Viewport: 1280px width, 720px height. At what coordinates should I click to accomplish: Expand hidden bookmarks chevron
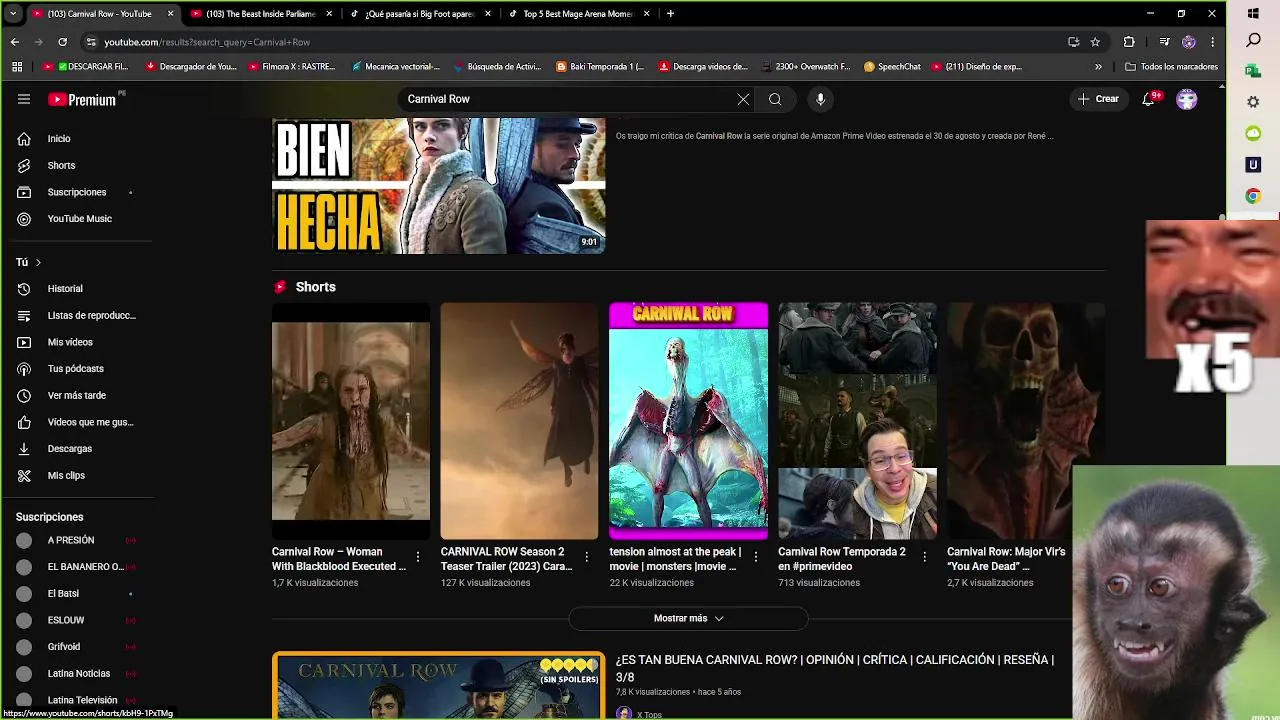click(1098, 67)
